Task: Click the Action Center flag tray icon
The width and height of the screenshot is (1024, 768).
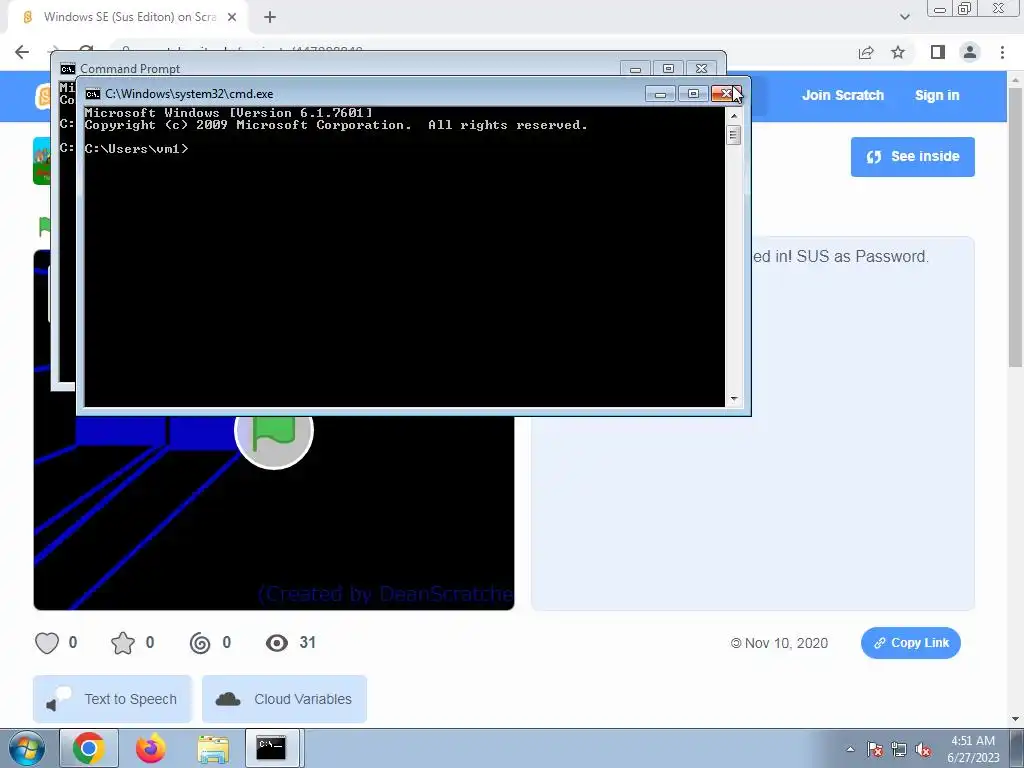Action: point(875,749)
